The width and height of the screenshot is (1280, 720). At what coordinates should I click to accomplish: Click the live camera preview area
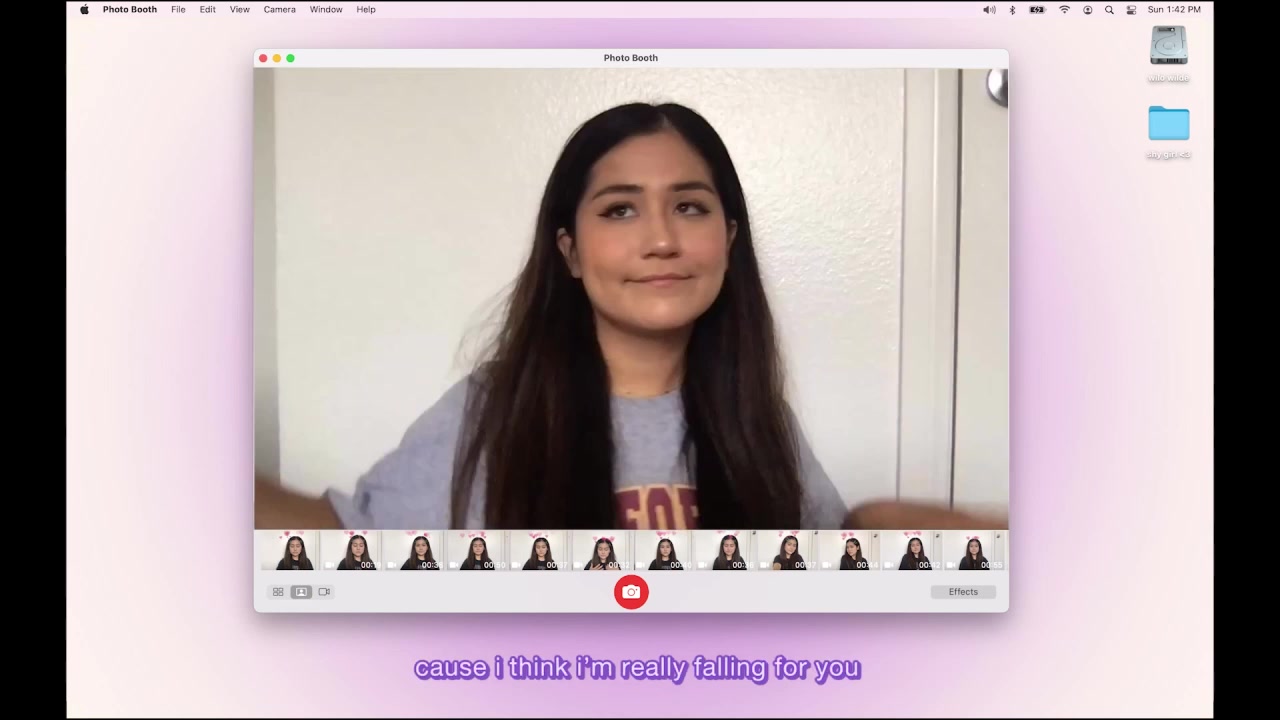[631, 298]
